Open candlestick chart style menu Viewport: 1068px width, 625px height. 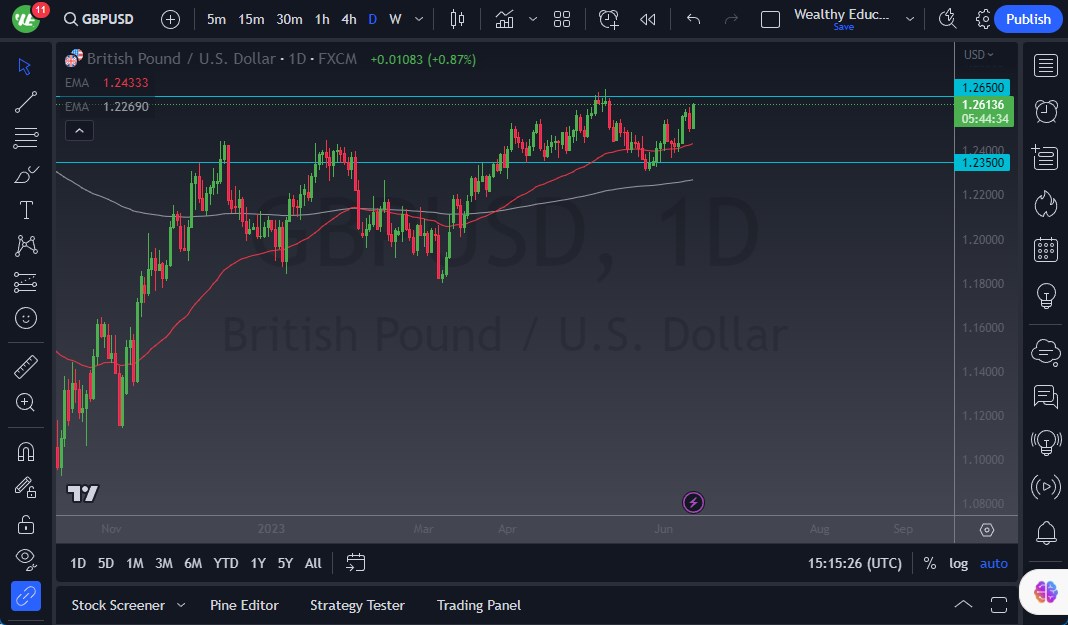458,19
